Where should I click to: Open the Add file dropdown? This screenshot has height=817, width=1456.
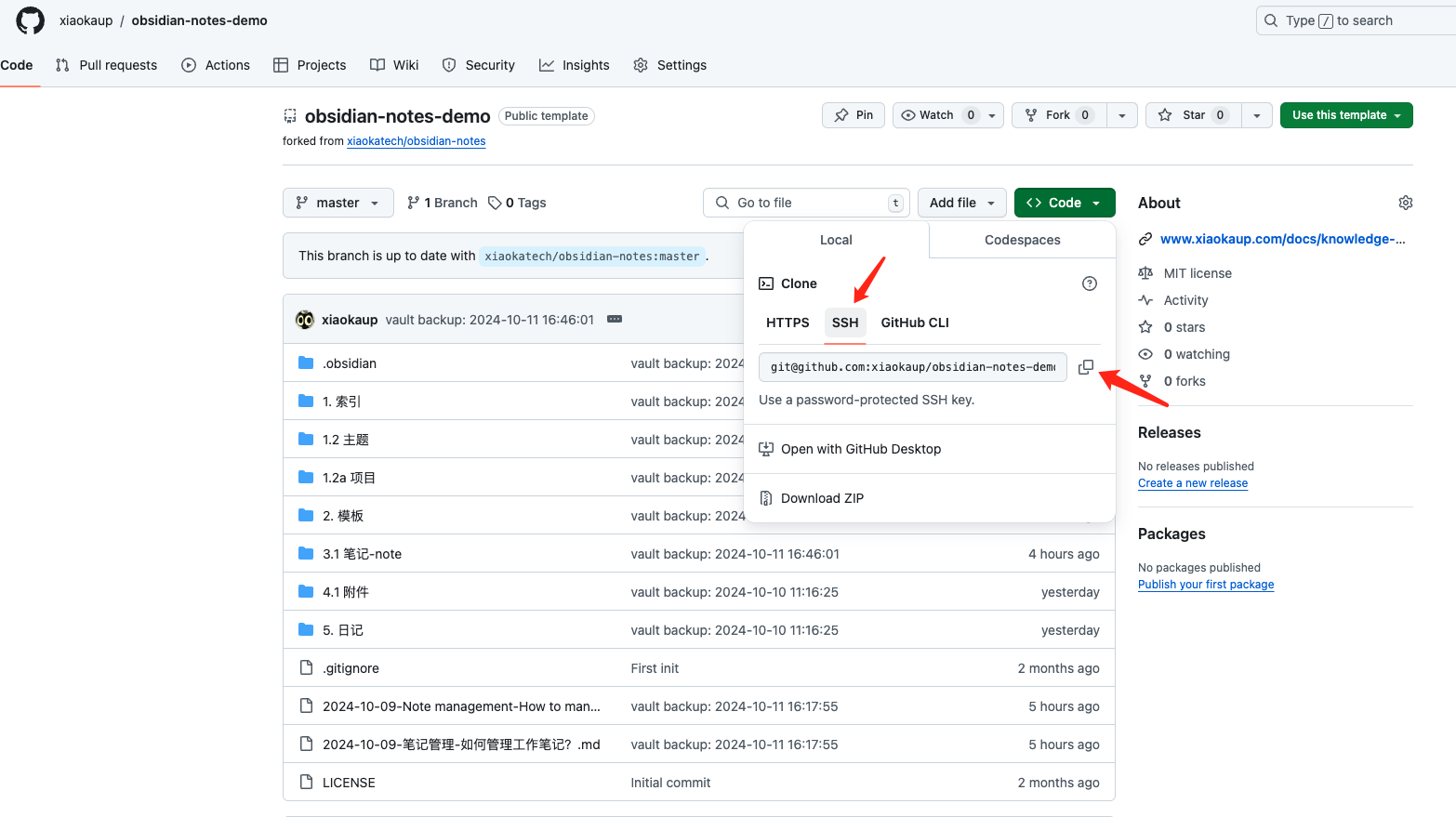tap(962, 203)
